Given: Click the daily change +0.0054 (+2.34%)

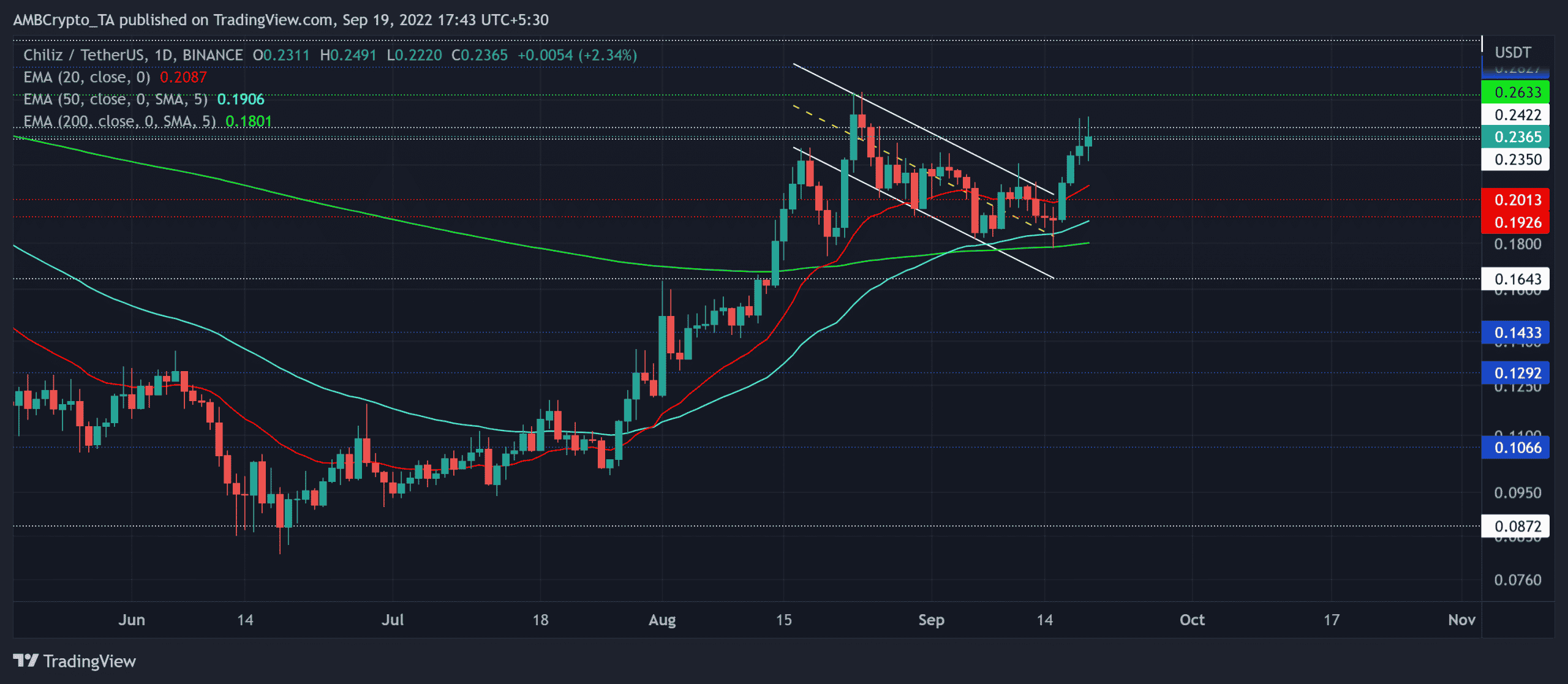Looking at the screenshot, I should point(577,55).
